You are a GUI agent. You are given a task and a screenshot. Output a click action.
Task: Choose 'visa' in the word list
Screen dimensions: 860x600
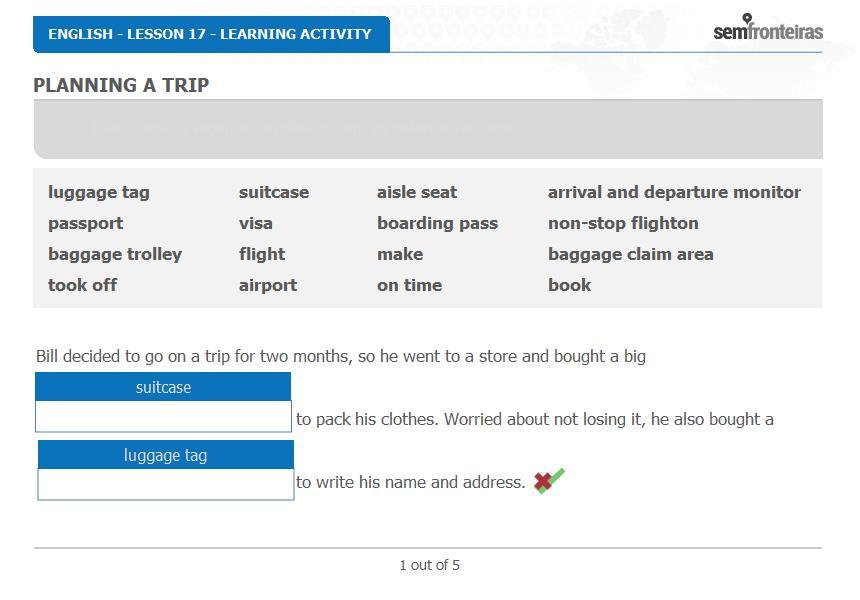[x=256, y=224]
